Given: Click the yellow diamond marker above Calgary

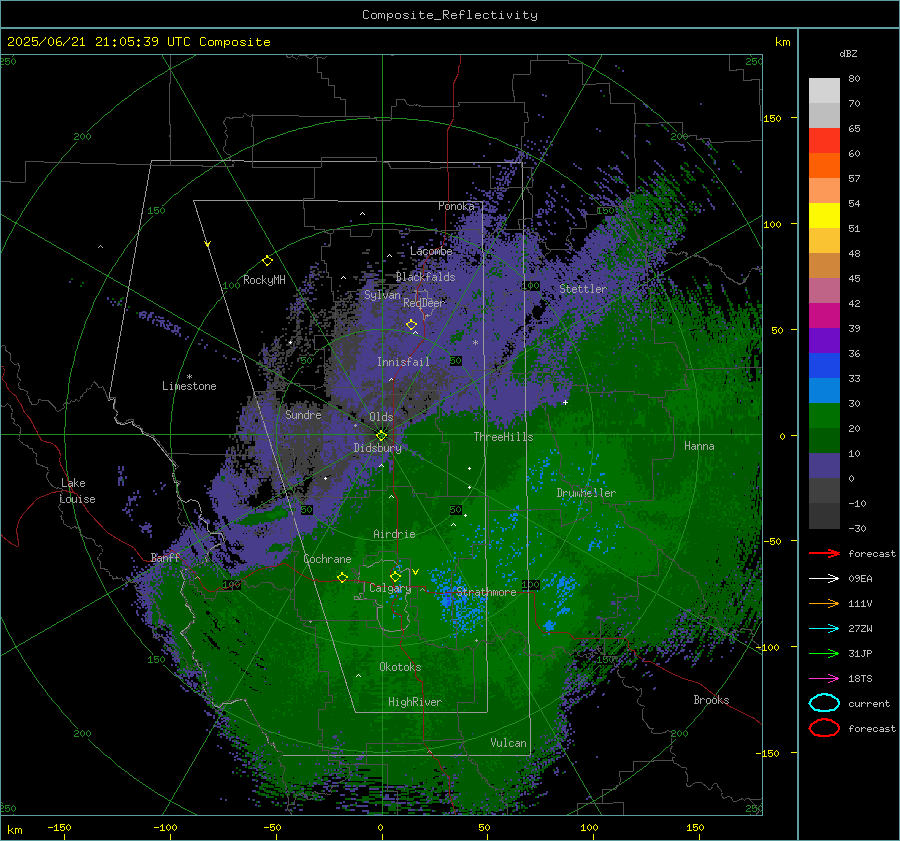Looking at the screenshot, I should coord(395,576).
